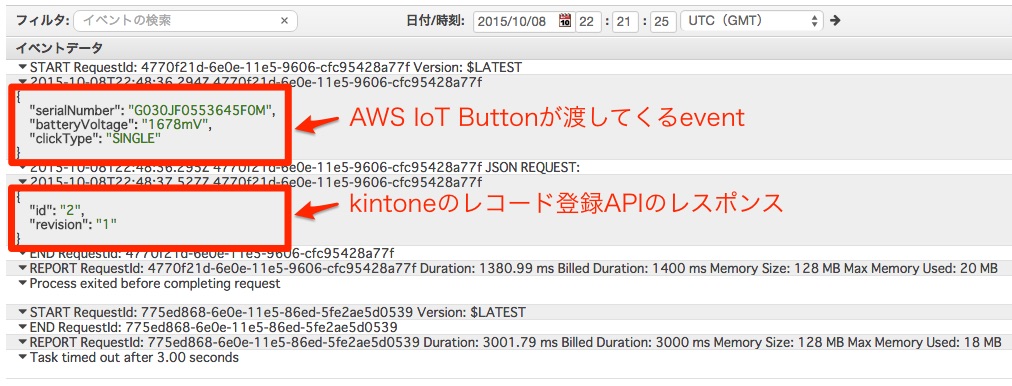Collapse the END RequestId 775ed868 row
The image size is (1012, 386).
[23, 327]
